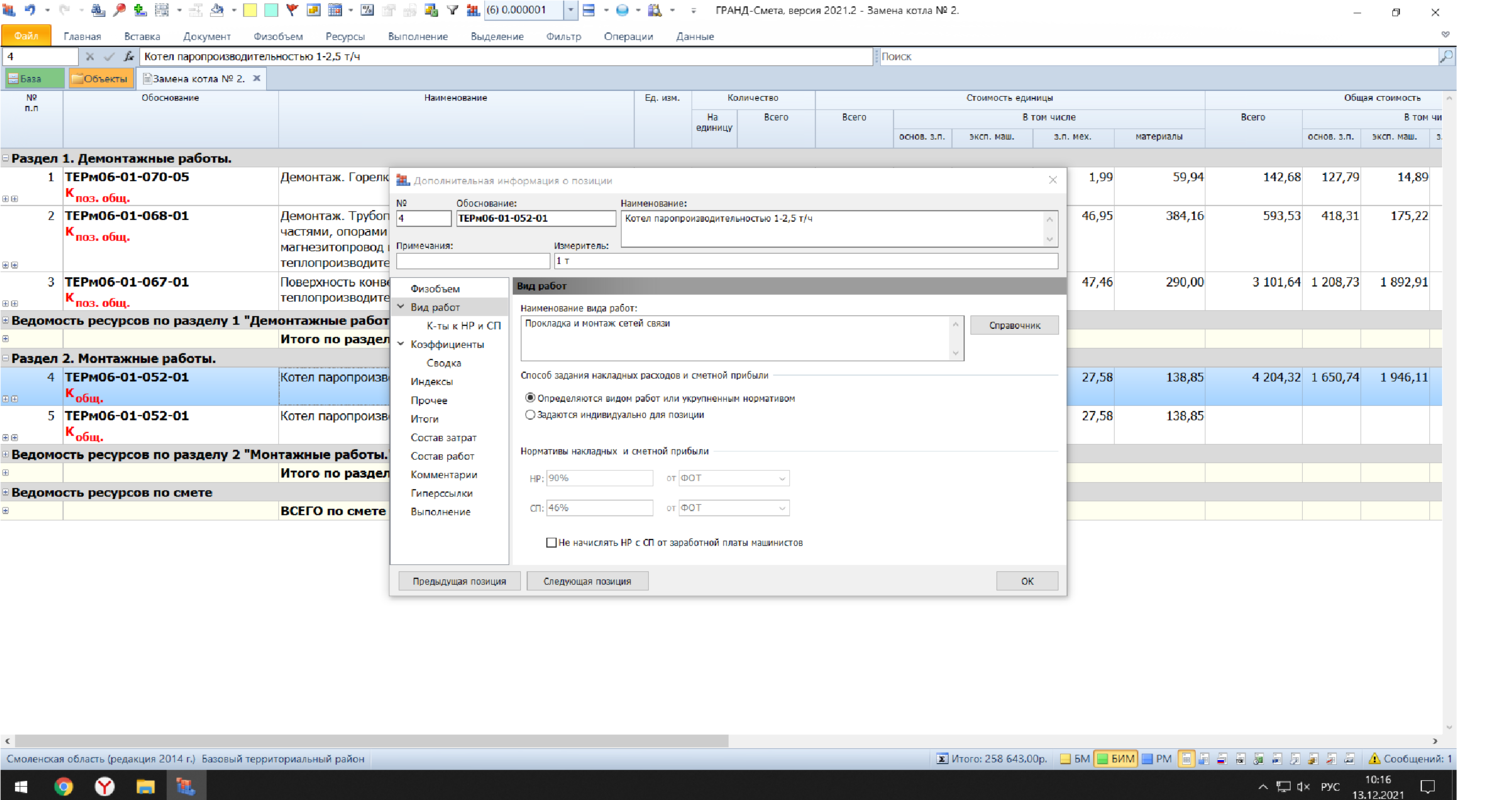1500x800 pixels.
Task: Select Комментарии in dialog sidebar
Action: coord(444,475)
